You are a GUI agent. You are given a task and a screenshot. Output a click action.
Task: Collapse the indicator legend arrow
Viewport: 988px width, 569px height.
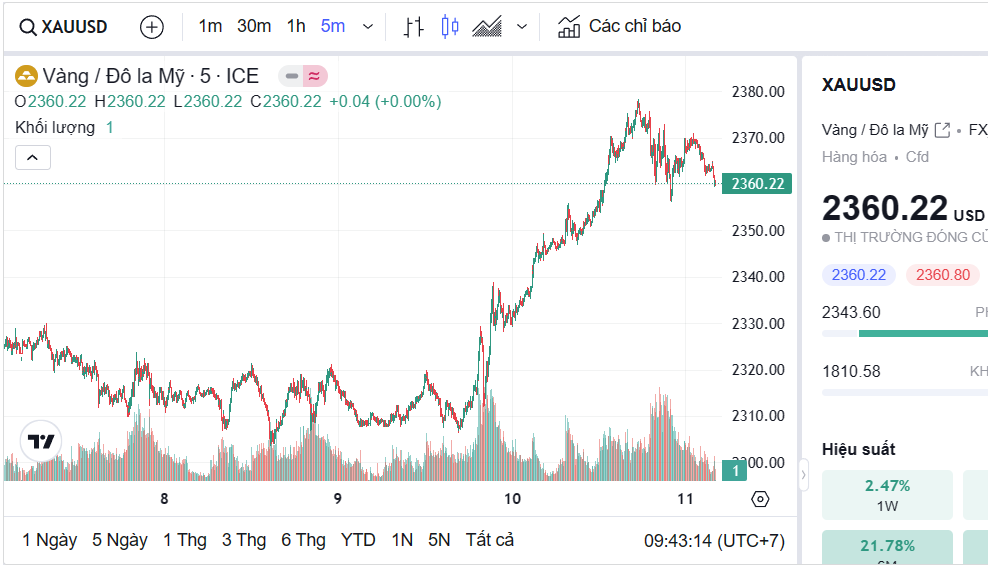point(33,158)
